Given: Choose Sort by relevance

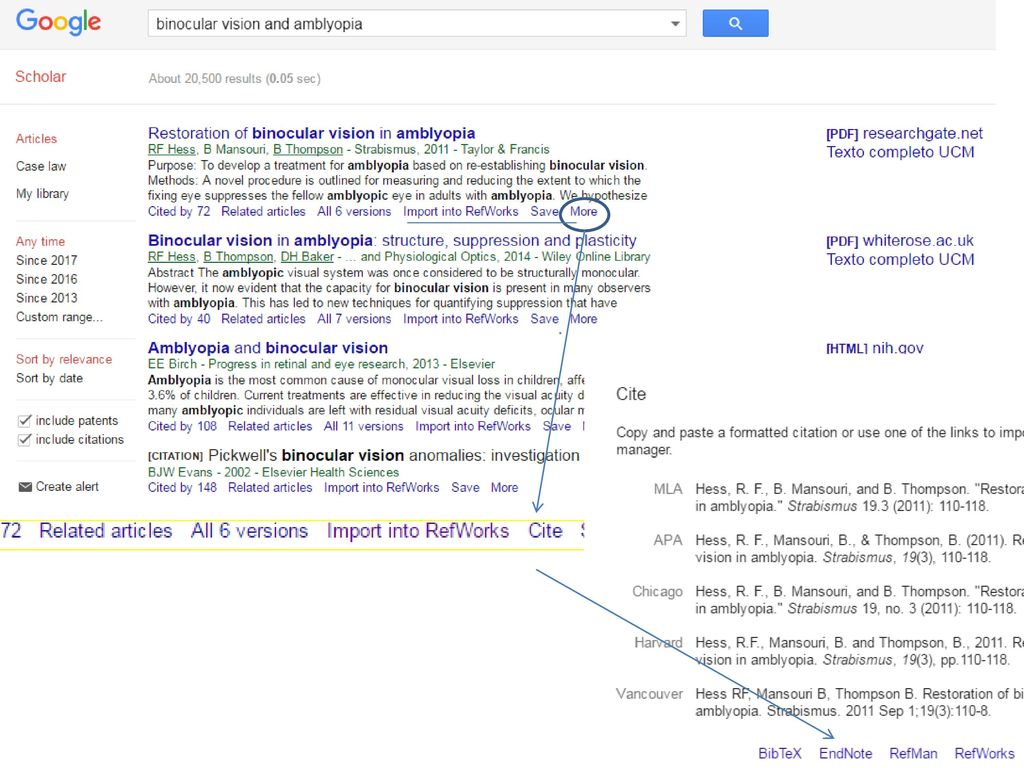Looking at the screenshot, I should click(64, 359).
